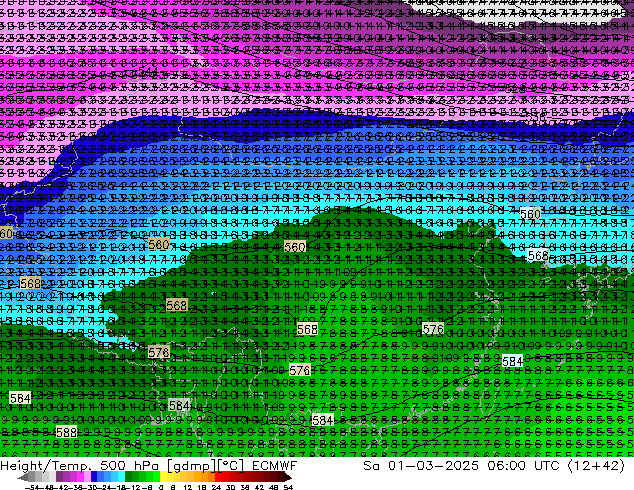Click the 580 contour height label
Screen dimensions: 634x490
pyautogui.click(x=158, y=245)
